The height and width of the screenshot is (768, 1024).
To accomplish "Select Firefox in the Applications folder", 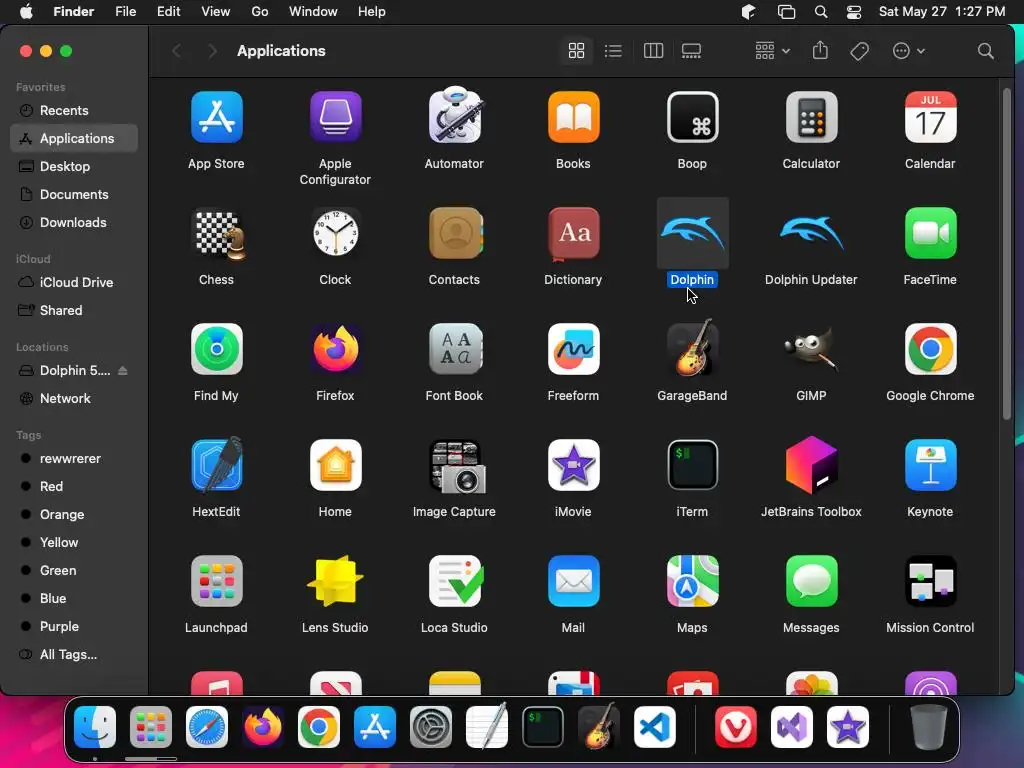I will point(336,349).
